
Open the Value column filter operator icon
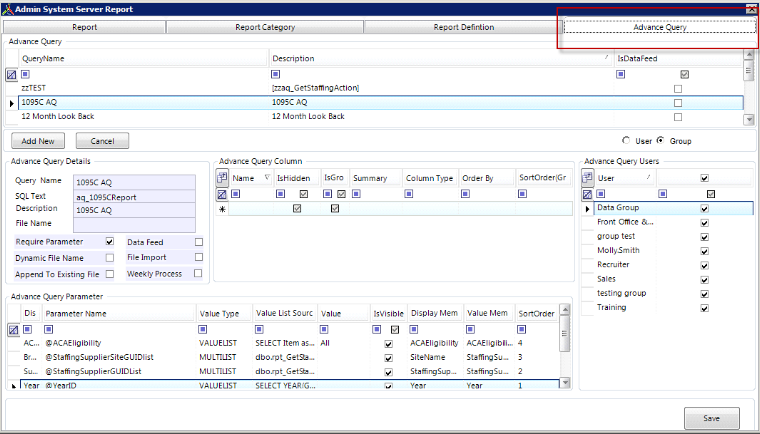point(324,330)
